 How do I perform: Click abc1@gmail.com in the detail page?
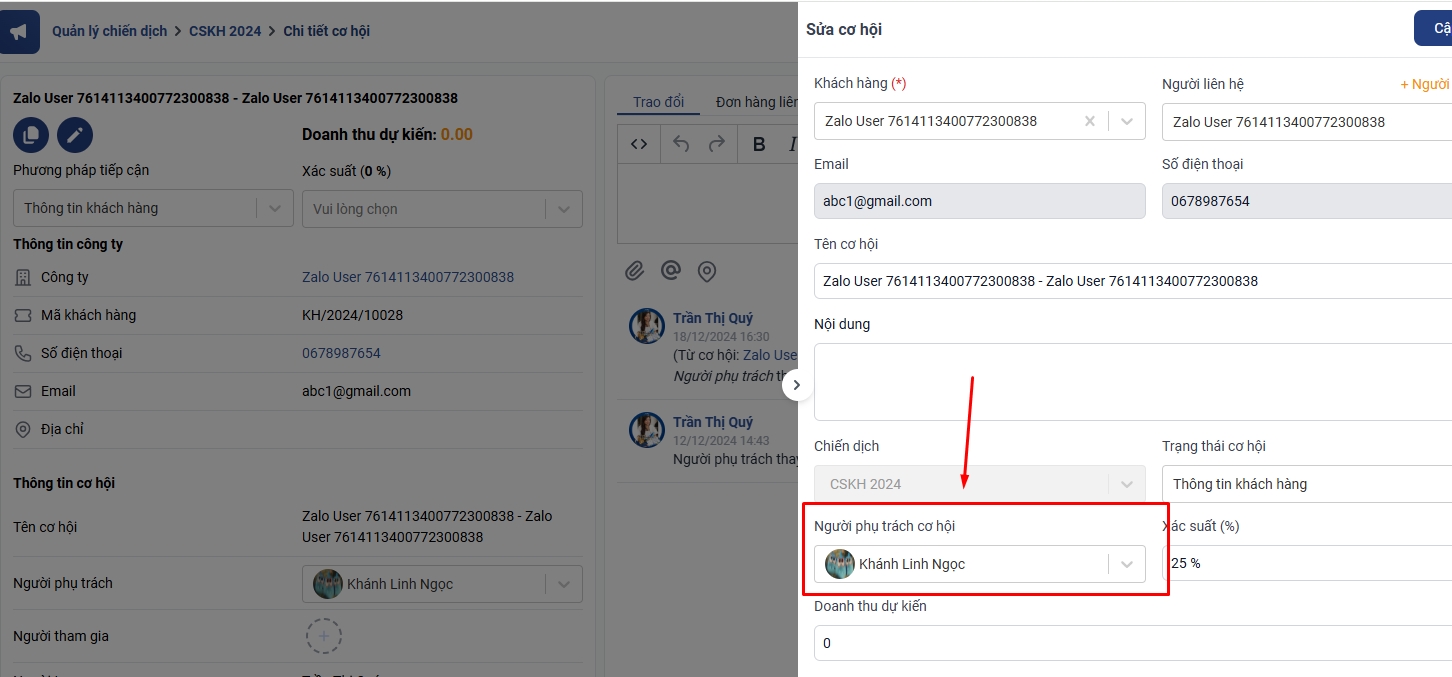coord(356,391)
